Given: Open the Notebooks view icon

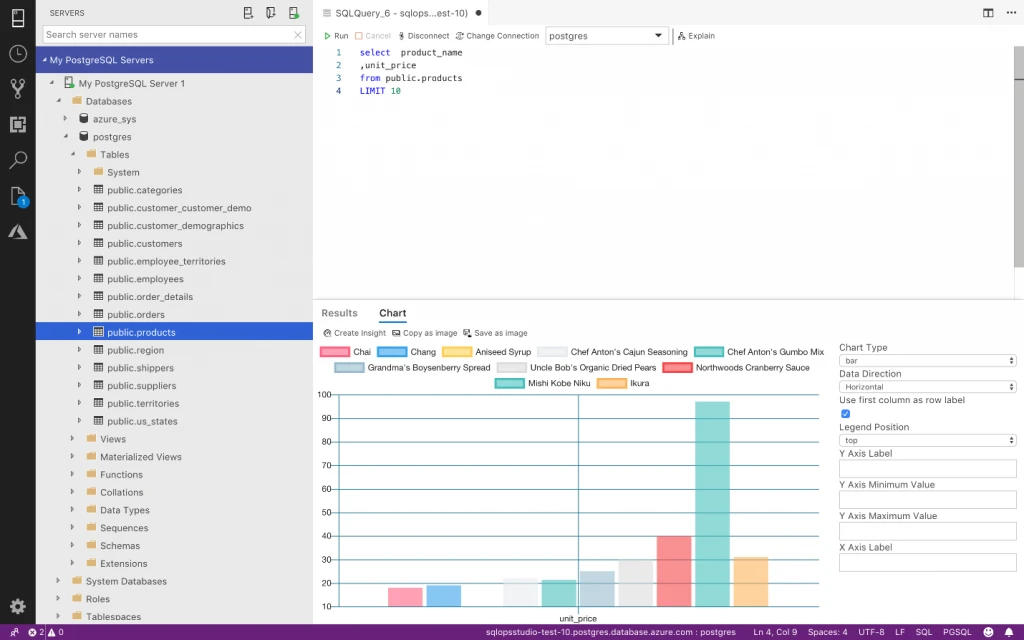Looking at the screenshot, I should tap(17, 197).
